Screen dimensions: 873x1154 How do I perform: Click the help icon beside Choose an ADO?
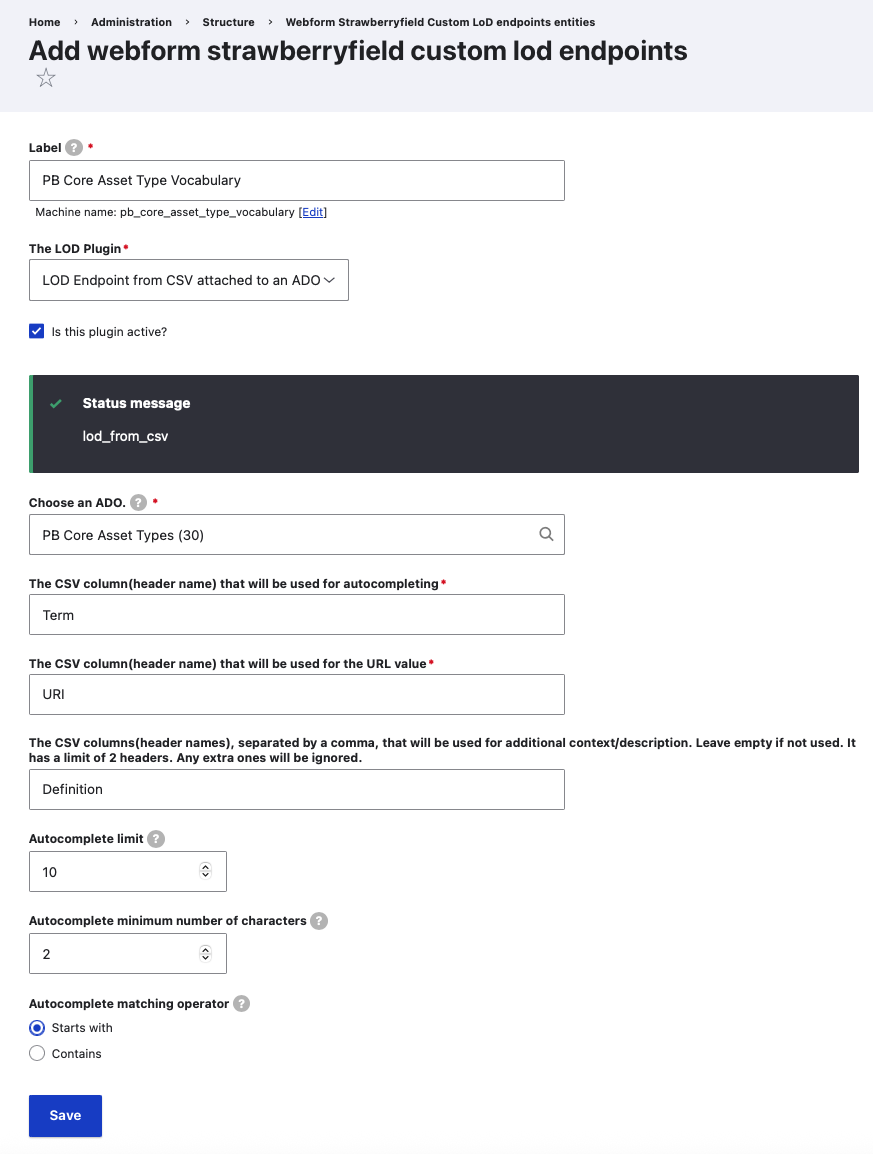138,502
